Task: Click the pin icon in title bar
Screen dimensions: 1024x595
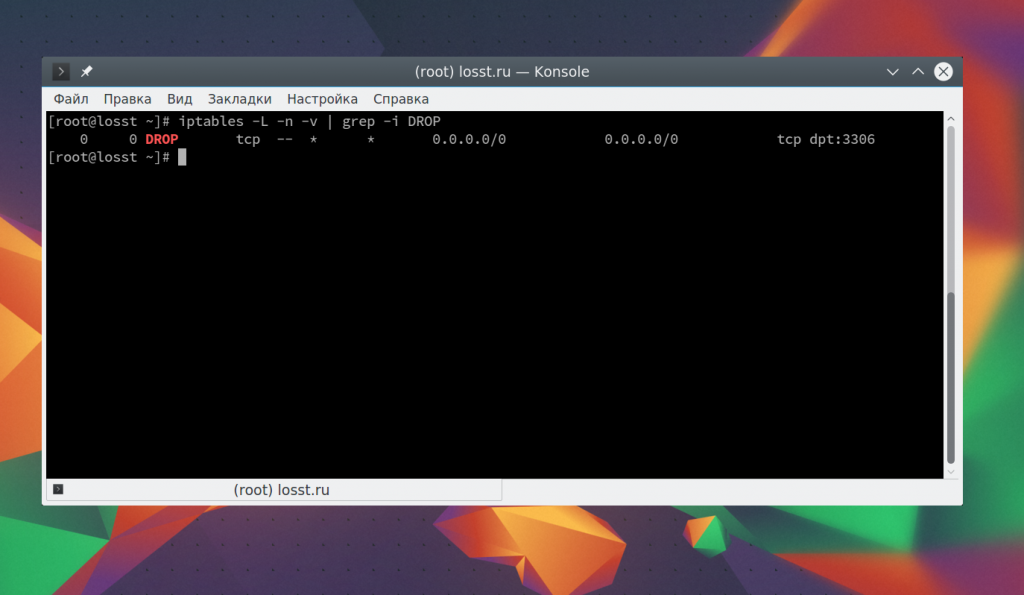Action: (86, 72)
